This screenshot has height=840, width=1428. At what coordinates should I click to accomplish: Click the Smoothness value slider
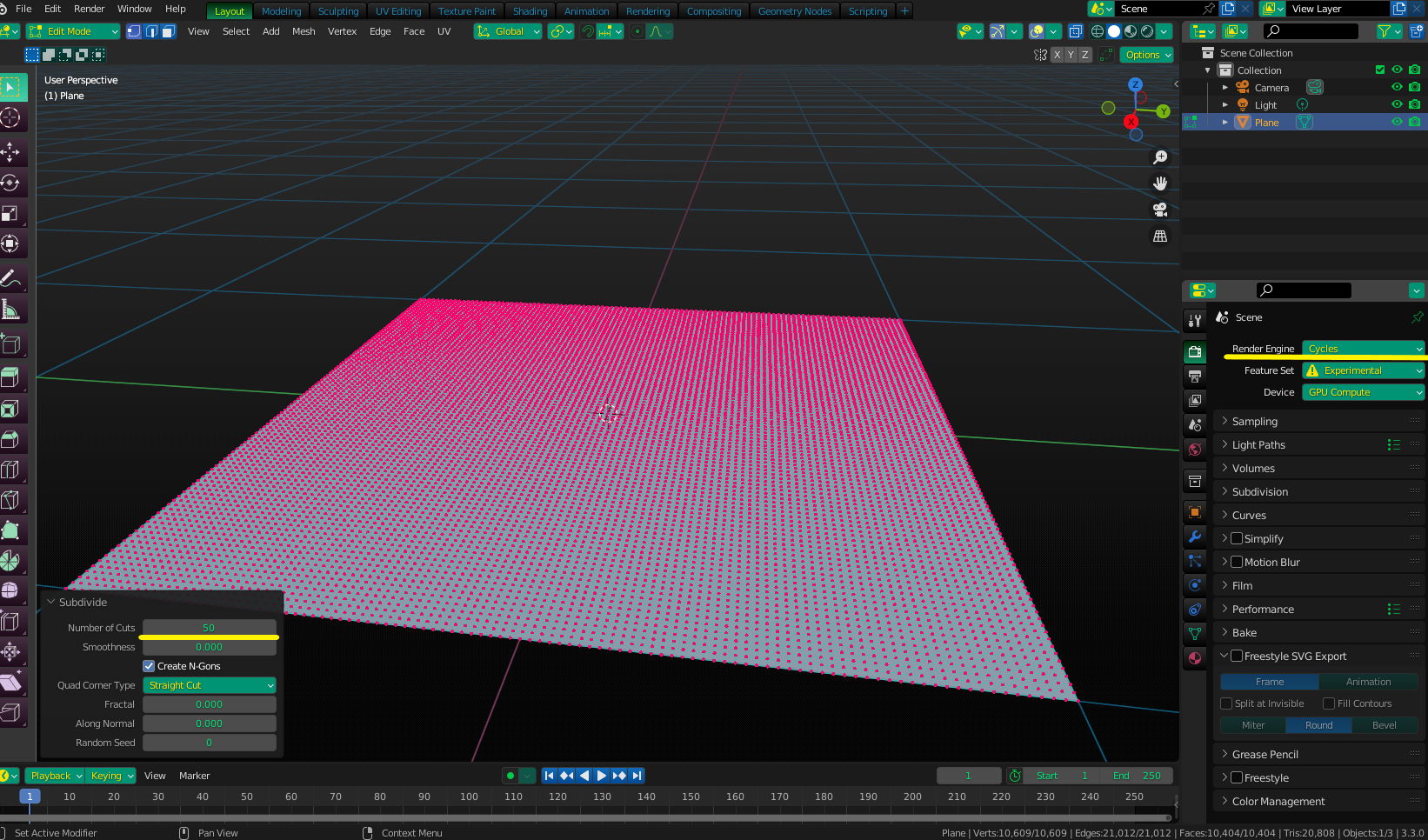pyautogui.click(x=210, y=647)
